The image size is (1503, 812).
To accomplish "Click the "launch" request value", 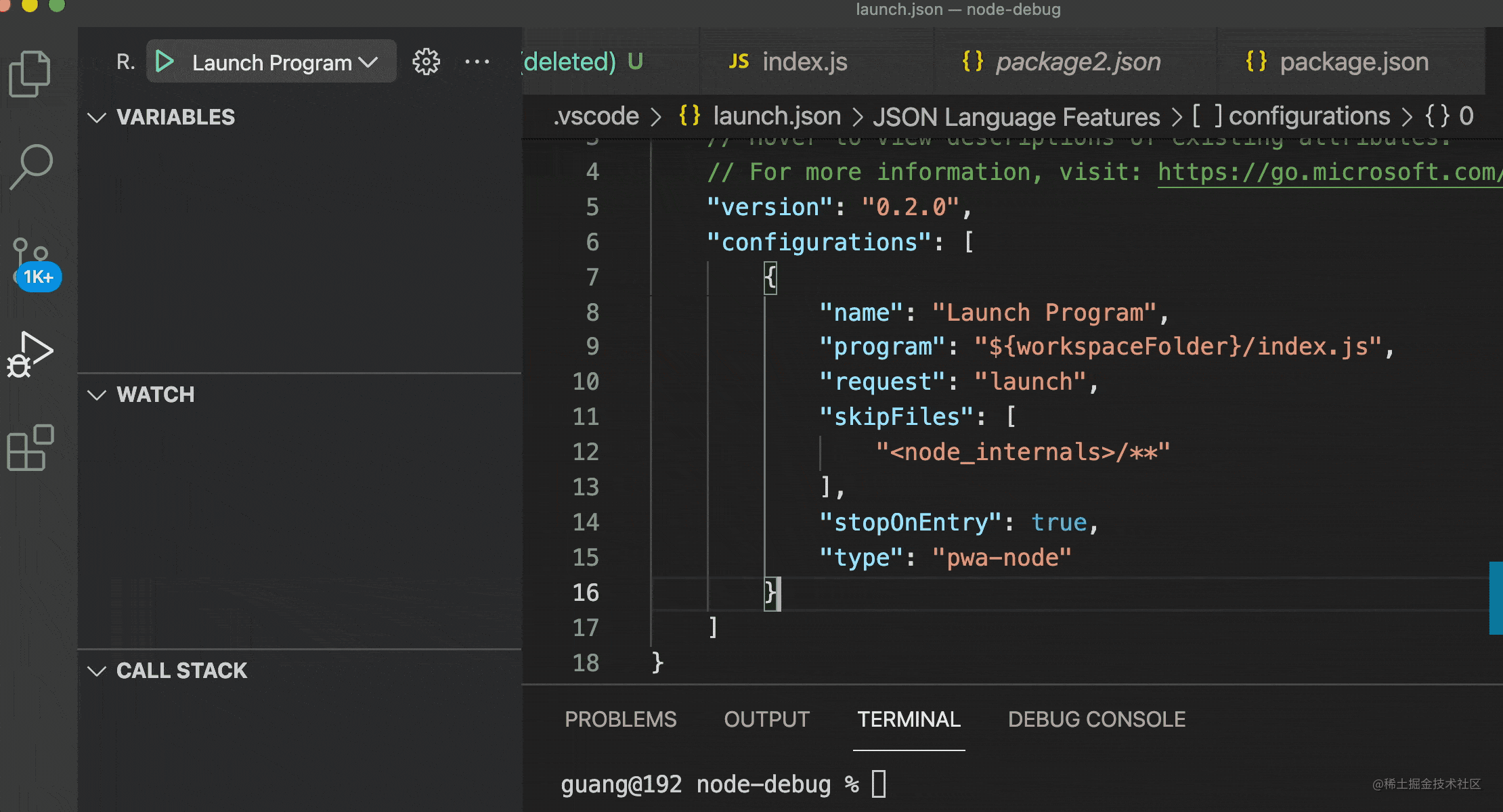I will [x=1030, y=382].
